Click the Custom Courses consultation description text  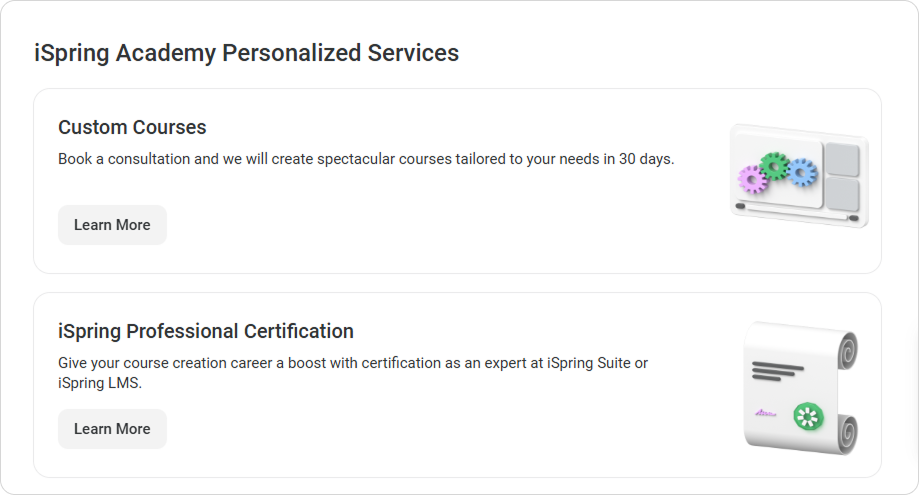366,159
